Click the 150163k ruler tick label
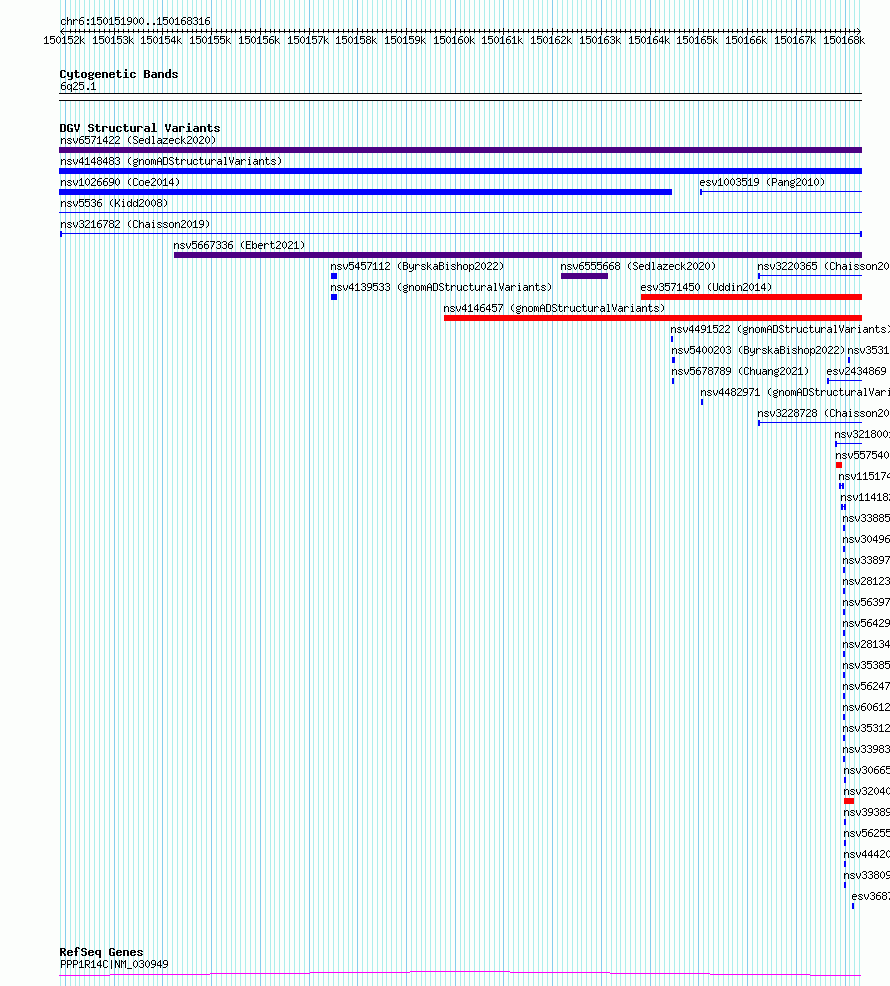Viewport: 890px width, 986px height. pyautogui.click(x=599, y=40)
